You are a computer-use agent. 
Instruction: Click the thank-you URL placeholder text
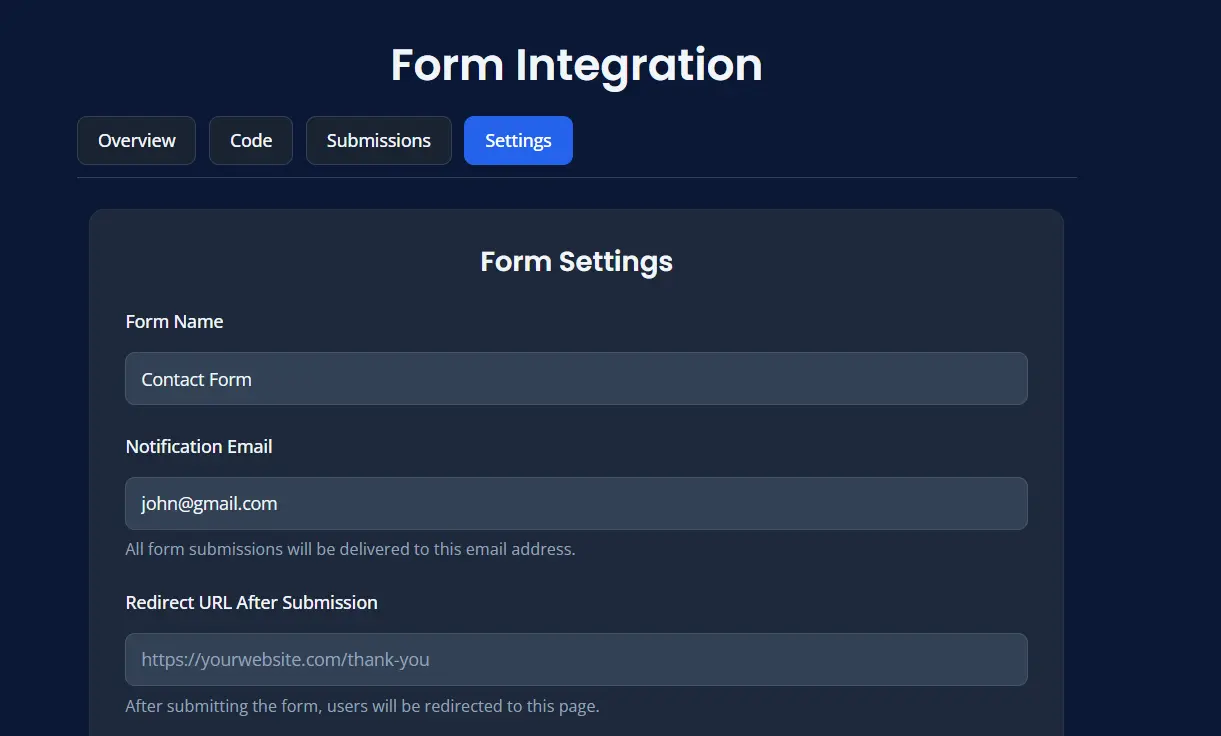285,660
